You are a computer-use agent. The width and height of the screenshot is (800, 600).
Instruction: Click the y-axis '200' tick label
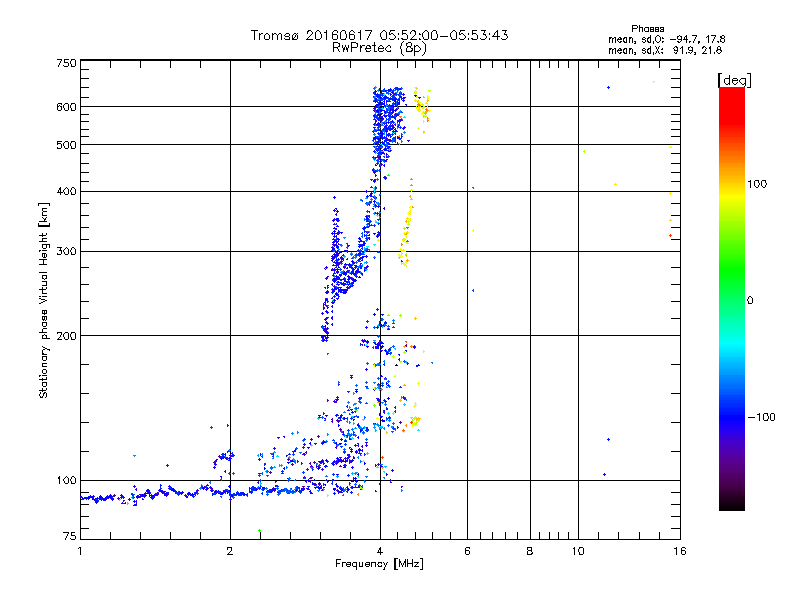pos(66,336)
